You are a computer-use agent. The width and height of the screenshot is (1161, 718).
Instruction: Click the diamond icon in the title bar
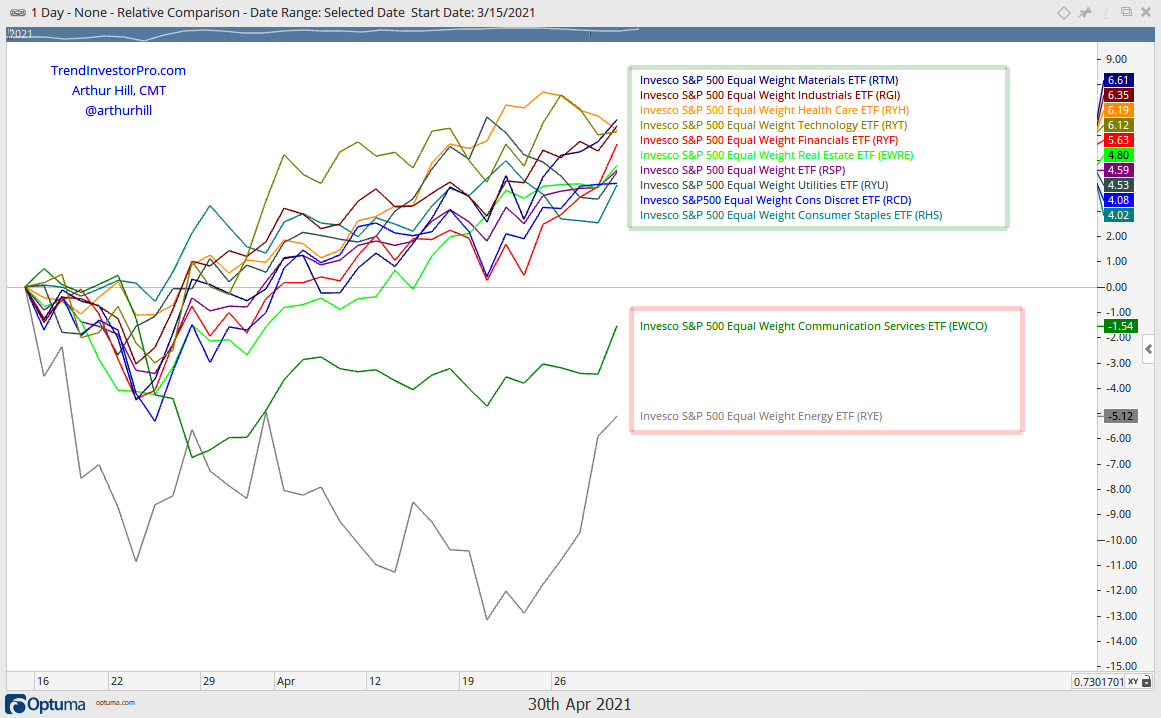(1063, 13)
